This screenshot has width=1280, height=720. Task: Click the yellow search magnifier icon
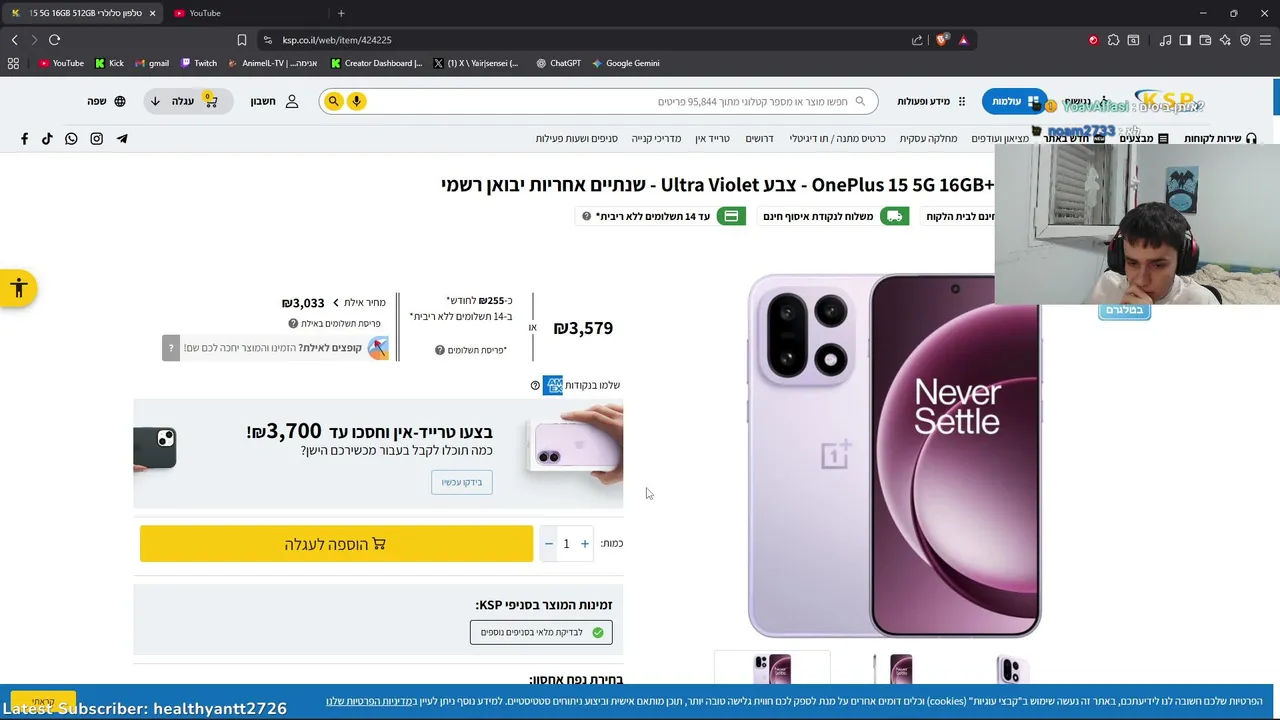pyautogui.click(x=334, y=101)
